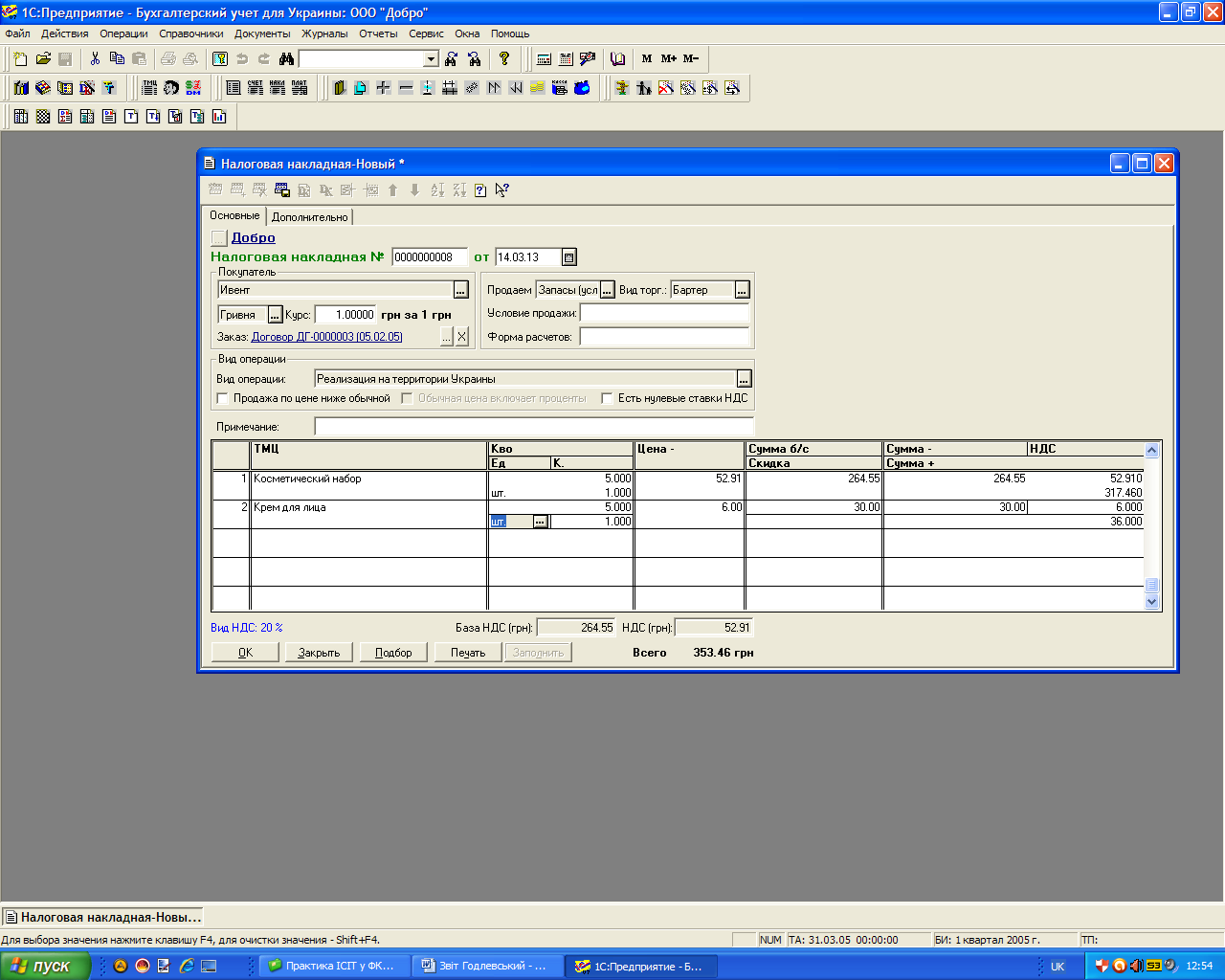Screen dimensions: 1225x980
Task: Click the sort ascending A-Z icon
Action: (437, 190)
